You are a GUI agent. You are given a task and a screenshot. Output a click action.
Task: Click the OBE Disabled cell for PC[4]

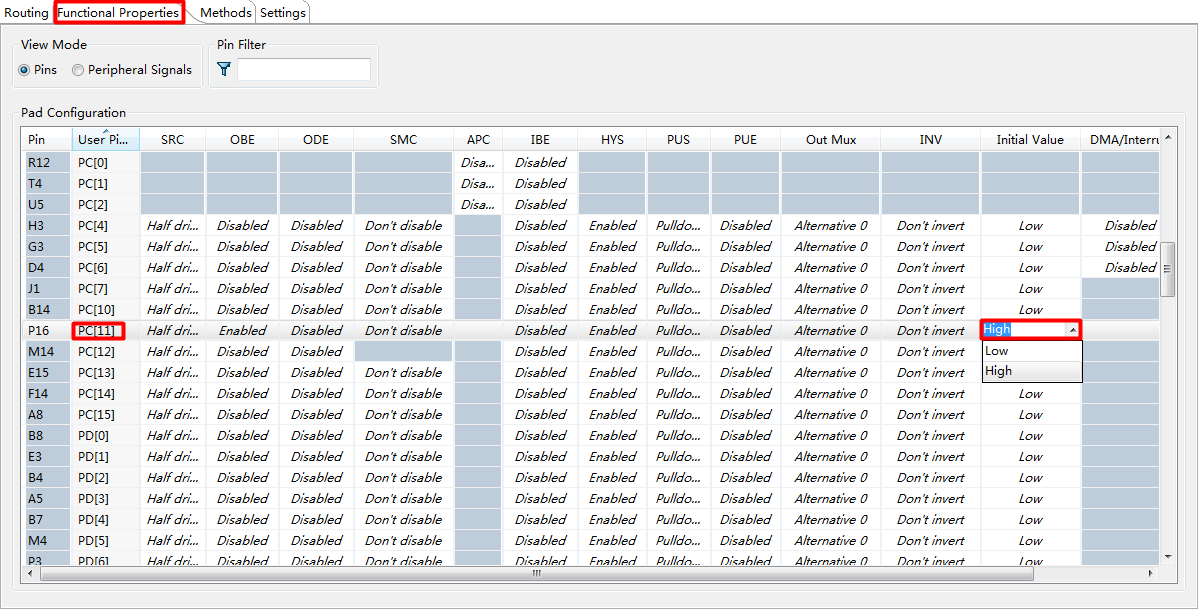242,225
